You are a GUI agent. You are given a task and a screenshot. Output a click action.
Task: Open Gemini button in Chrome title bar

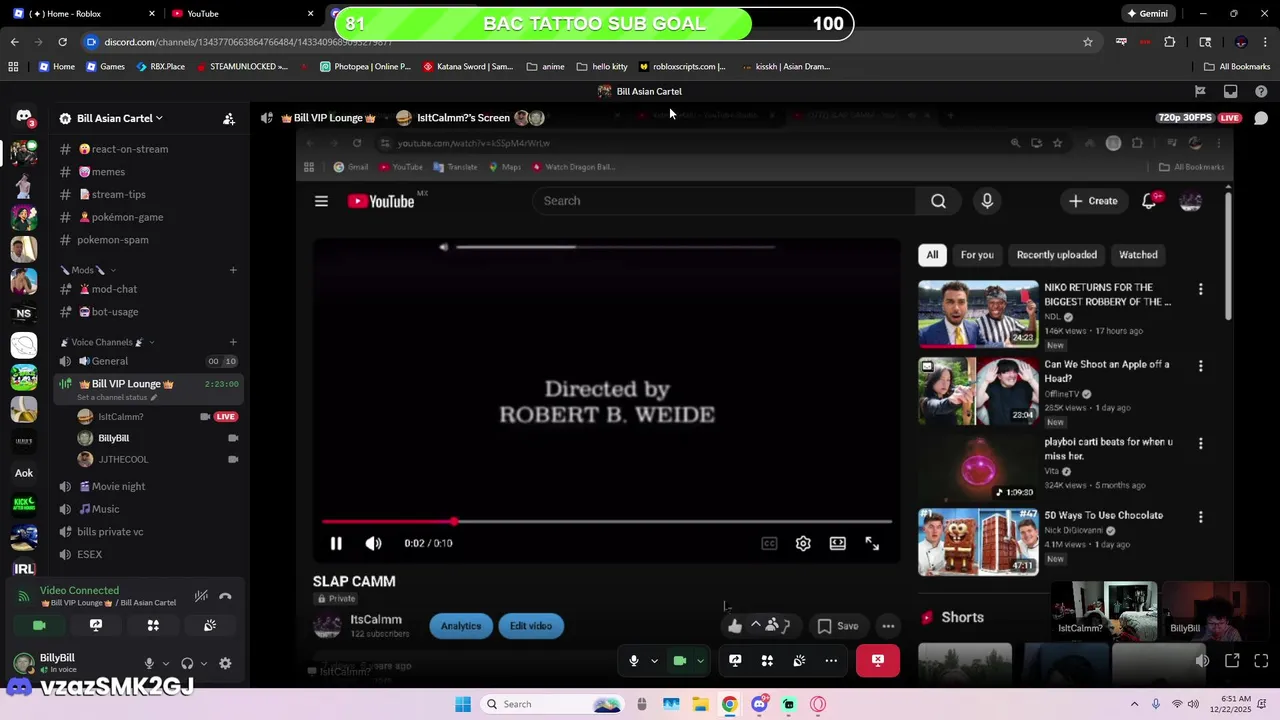tap(1148, 13)
